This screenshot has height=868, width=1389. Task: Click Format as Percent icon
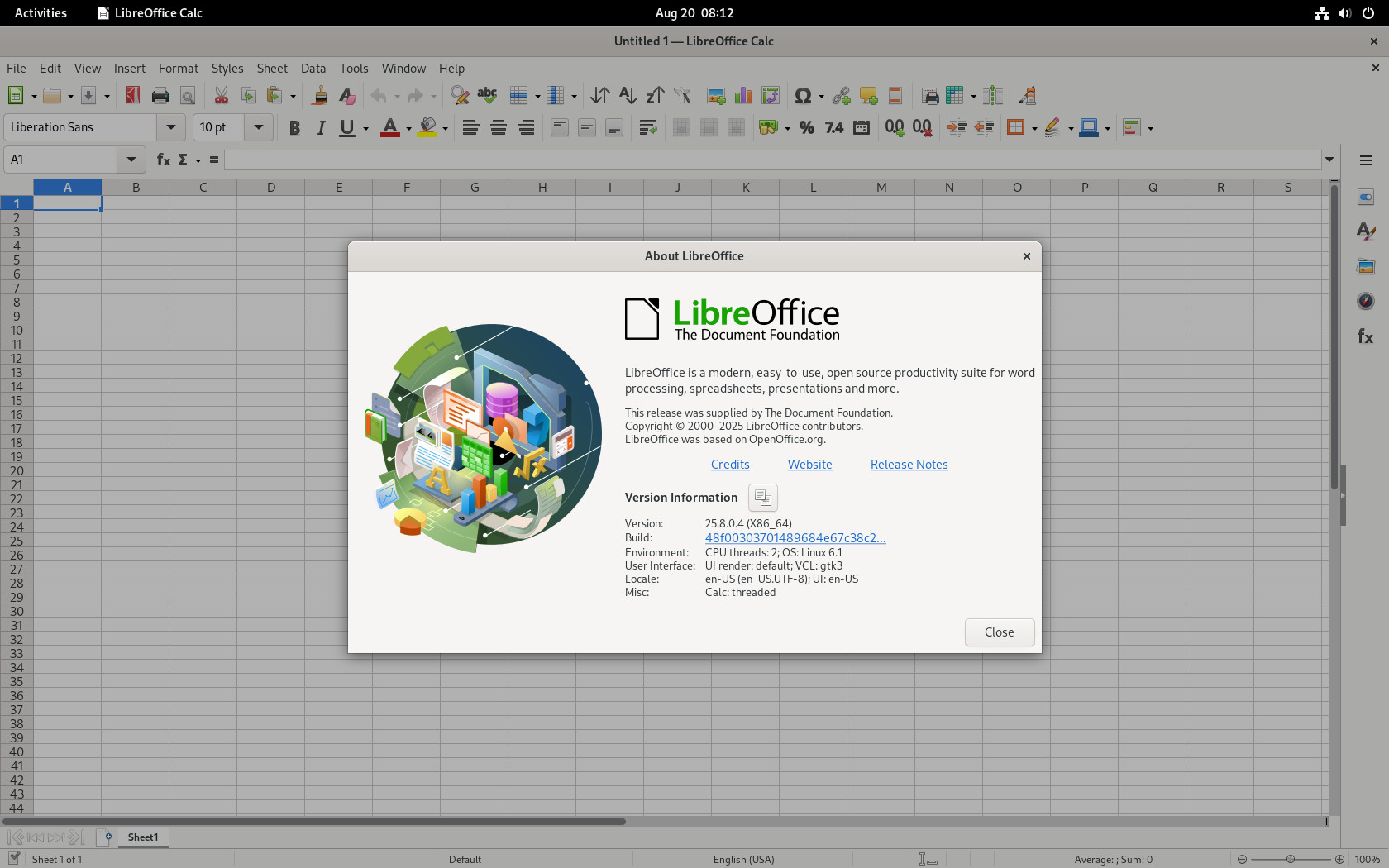(x=807, y=127)
